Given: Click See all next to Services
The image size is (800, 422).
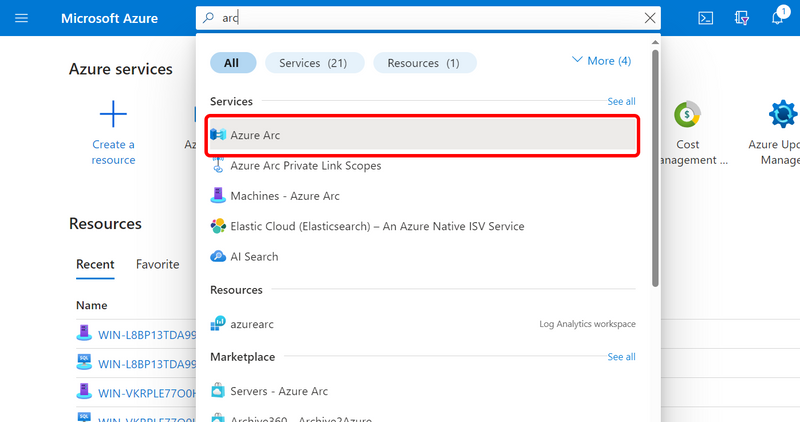Looking at the screenshot, I should (x=621, y=102).
